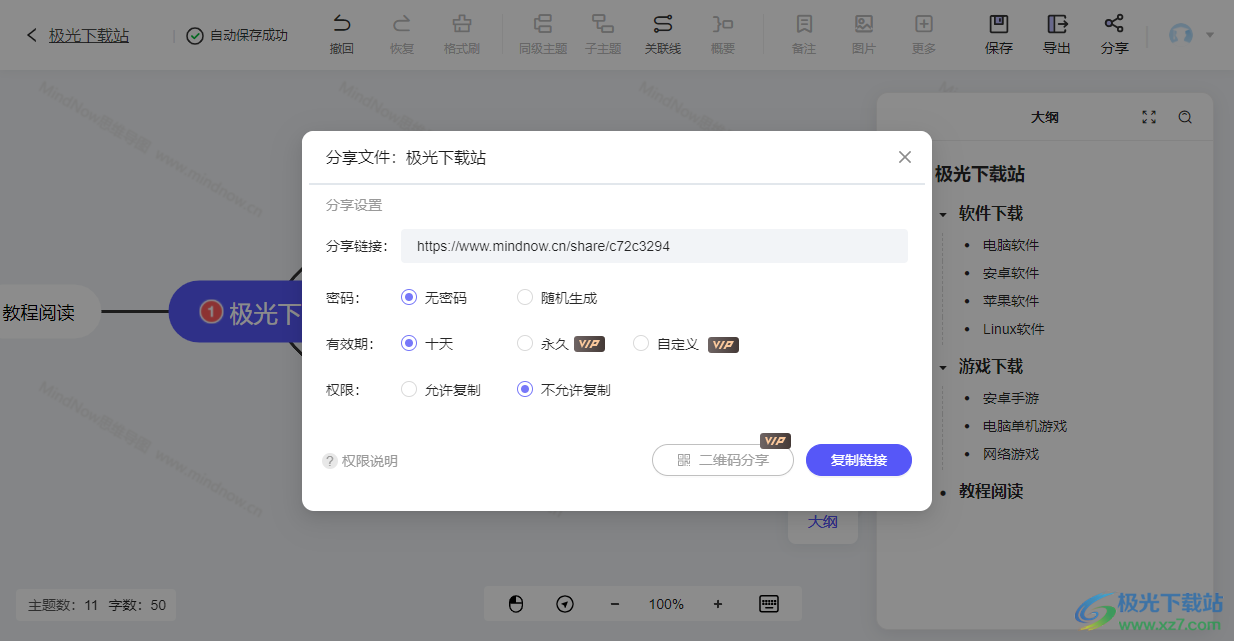Viewport: 1234px width, 641px height.
Task: Select 电脑单机游戏 in the outline
Action: click(x=1025, y=426)
